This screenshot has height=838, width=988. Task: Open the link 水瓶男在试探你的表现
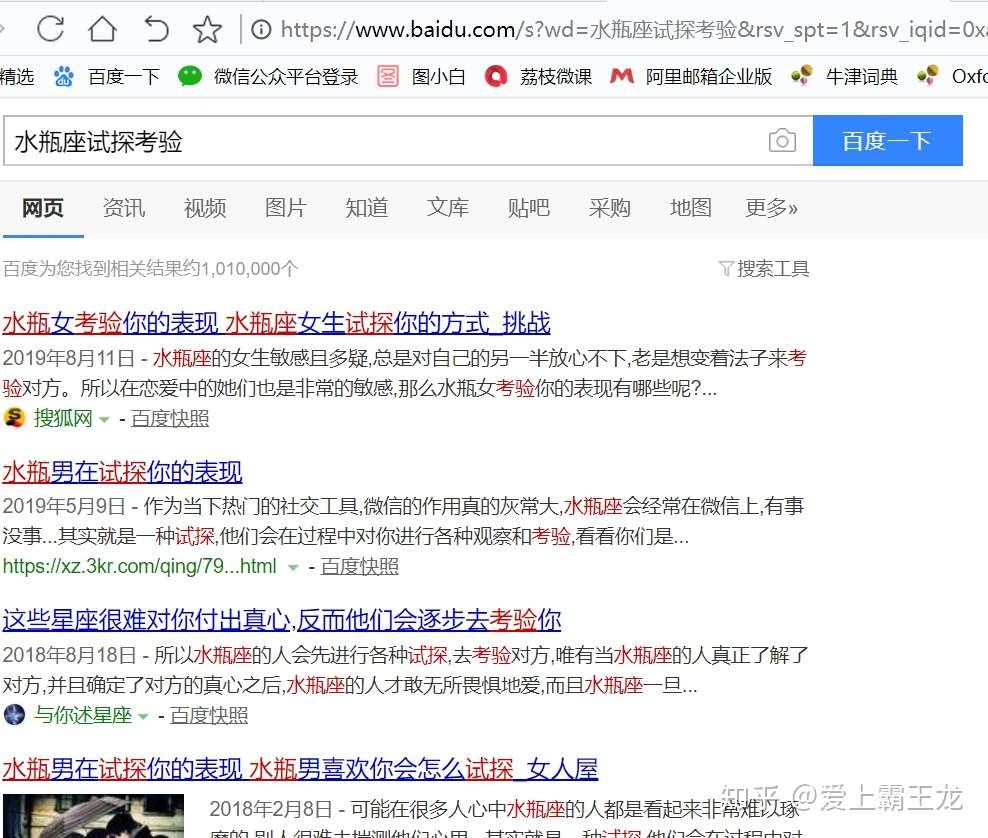tap(122, 471)
